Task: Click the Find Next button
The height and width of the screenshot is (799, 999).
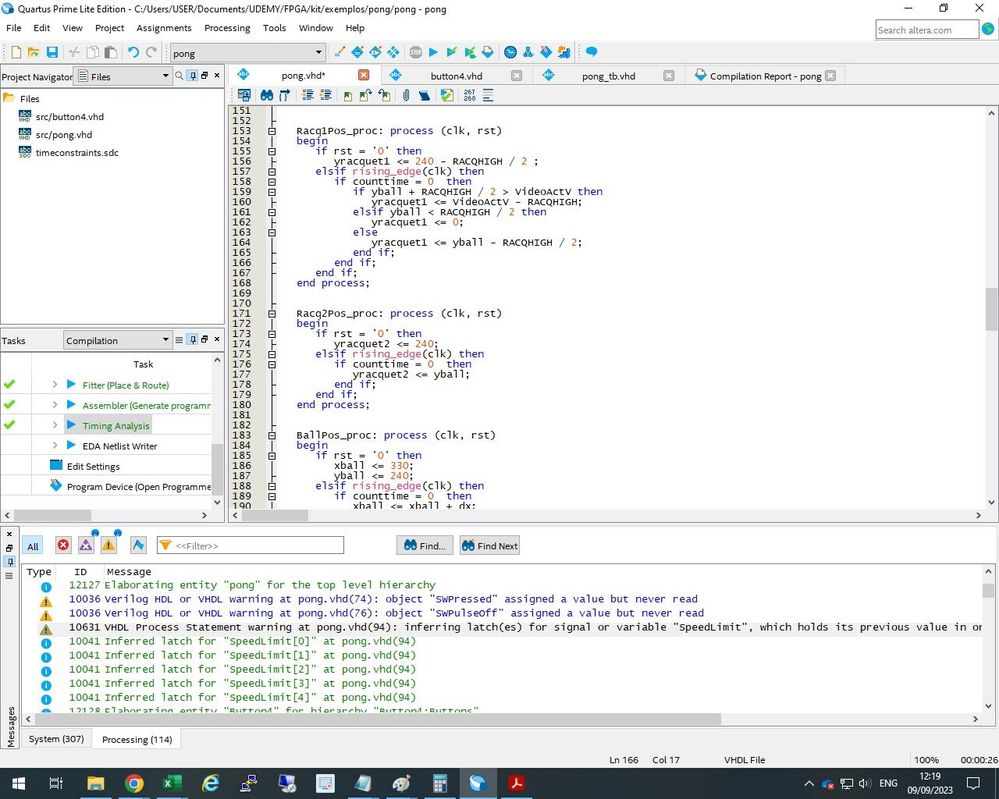Action: 490,546
